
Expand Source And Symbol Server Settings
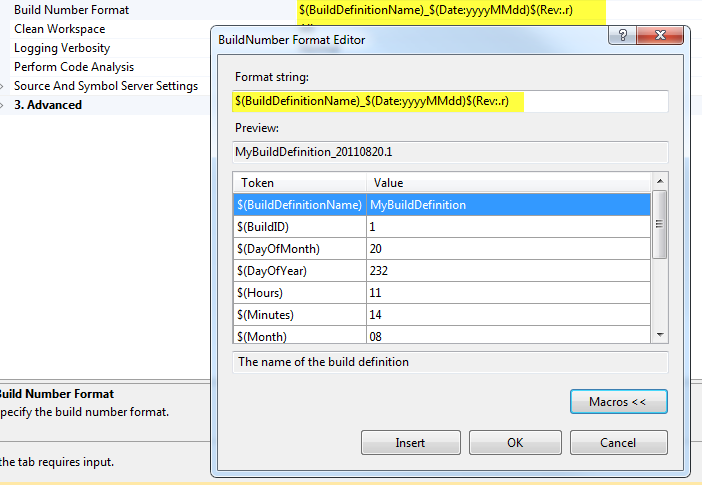click(x=3, y=86)
